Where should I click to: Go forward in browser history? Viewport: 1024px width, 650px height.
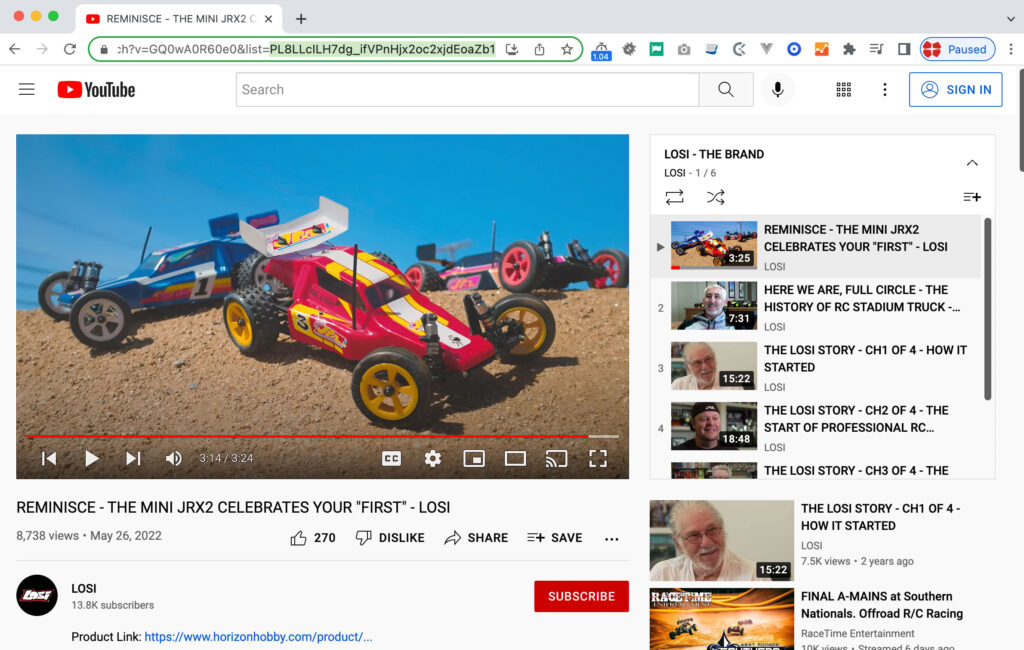pos(42,49)
